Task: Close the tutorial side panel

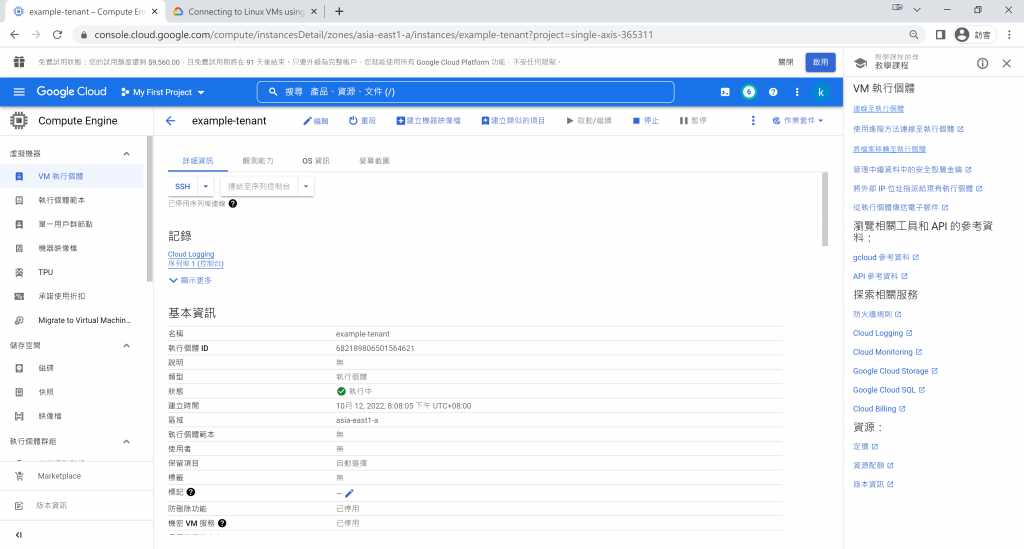Action: [x=1006, y=63]
